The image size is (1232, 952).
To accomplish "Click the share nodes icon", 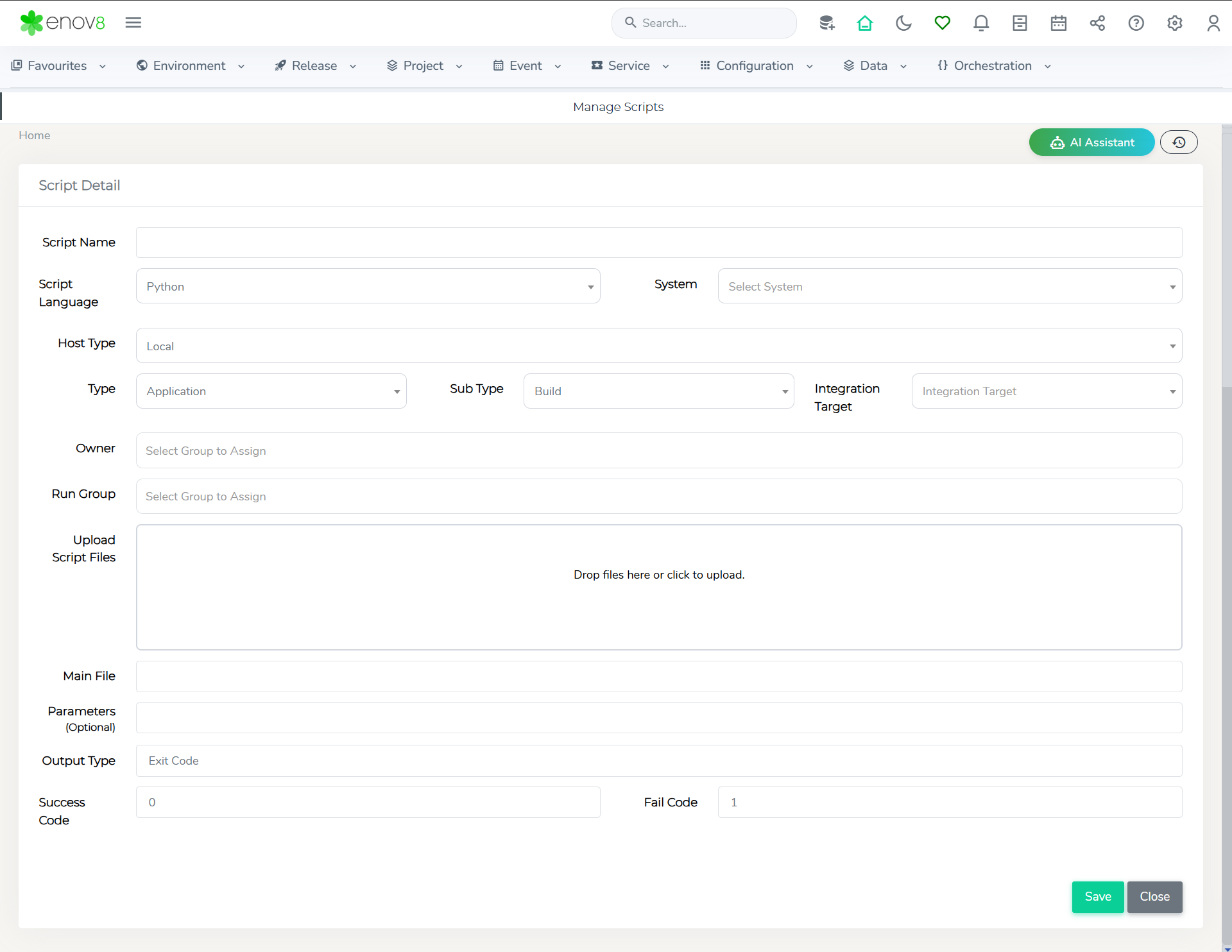I will (x=1097, y=23).
